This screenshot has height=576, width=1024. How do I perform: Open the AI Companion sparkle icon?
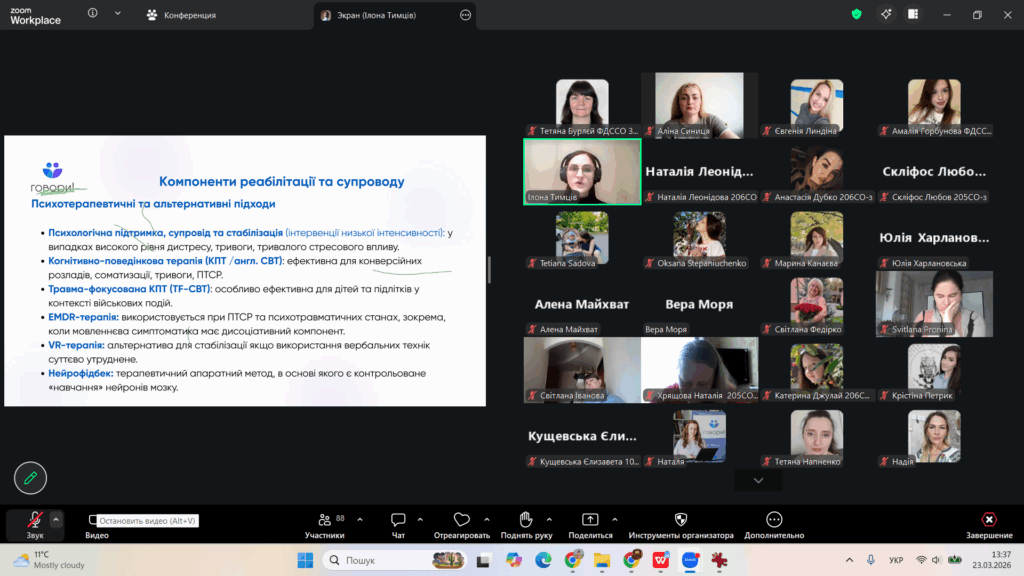pyautogui.click(x=886, y=14)
